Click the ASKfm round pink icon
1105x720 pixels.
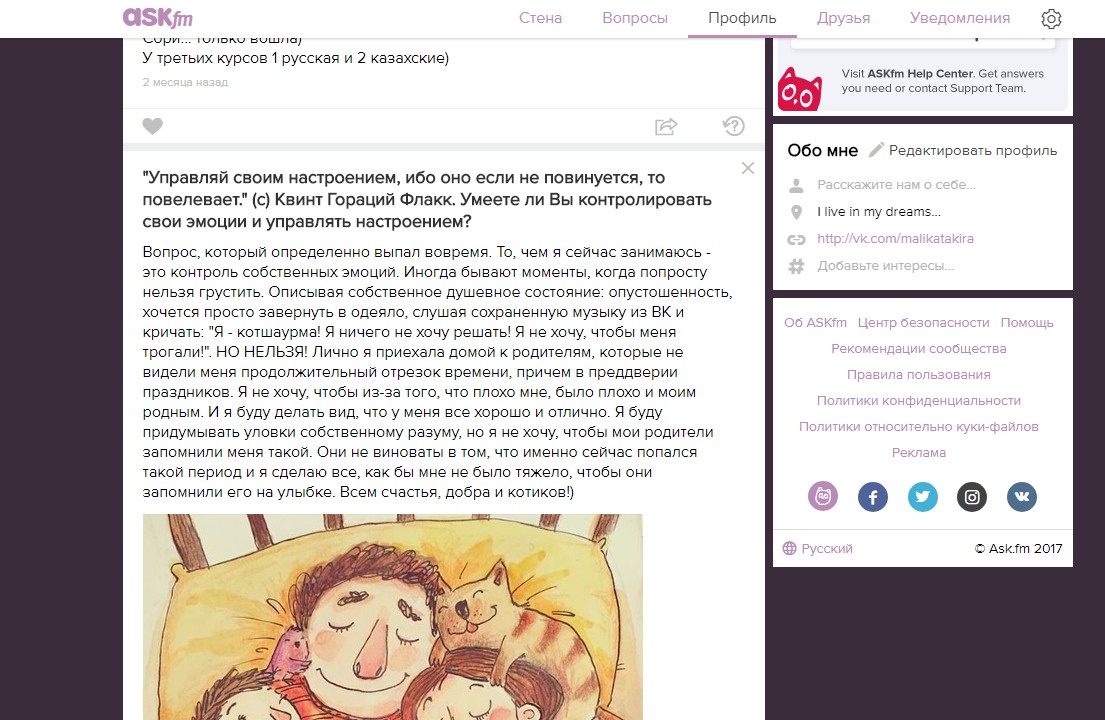[822, 497]
